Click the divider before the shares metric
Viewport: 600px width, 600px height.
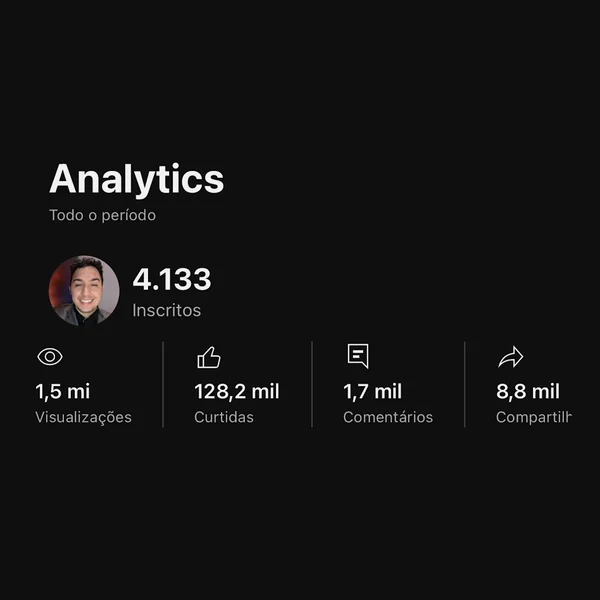pos(465,384)
